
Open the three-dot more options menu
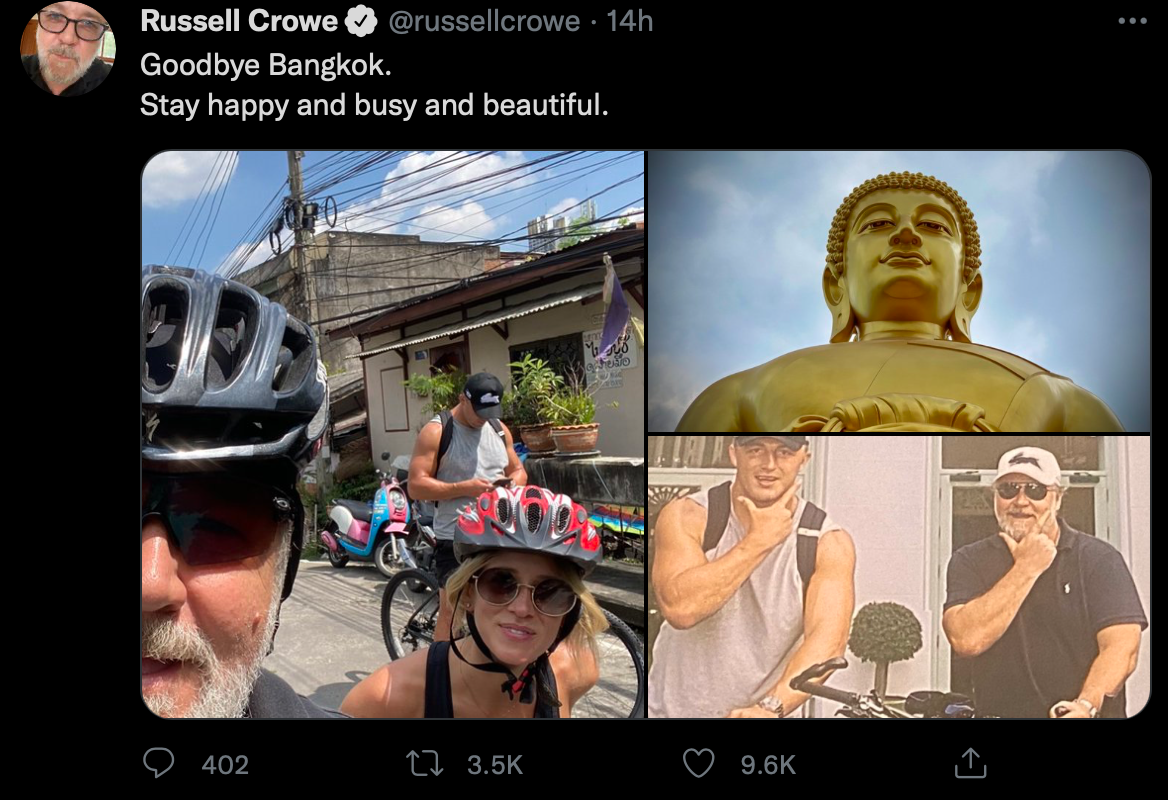click(x=1131, y=21)
